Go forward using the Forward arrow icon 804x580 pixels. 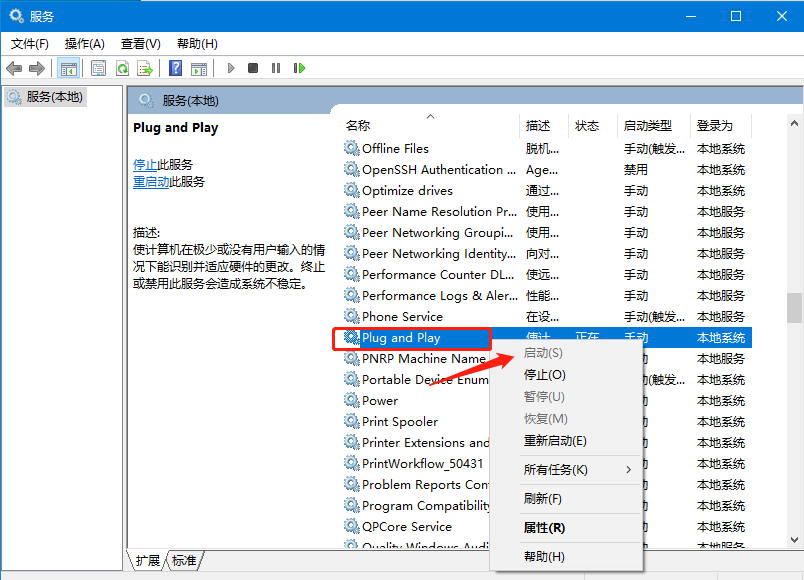coord(37,68)
